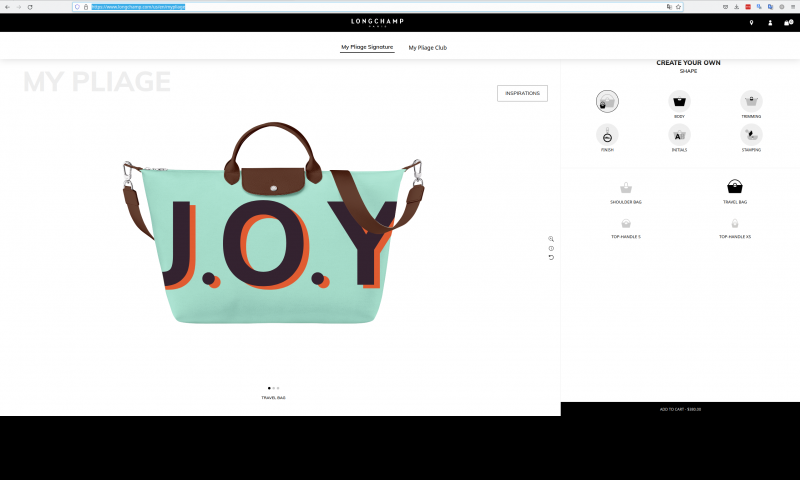Open the Body customization step
Screen dimensions: 800x480
point(679,102)
